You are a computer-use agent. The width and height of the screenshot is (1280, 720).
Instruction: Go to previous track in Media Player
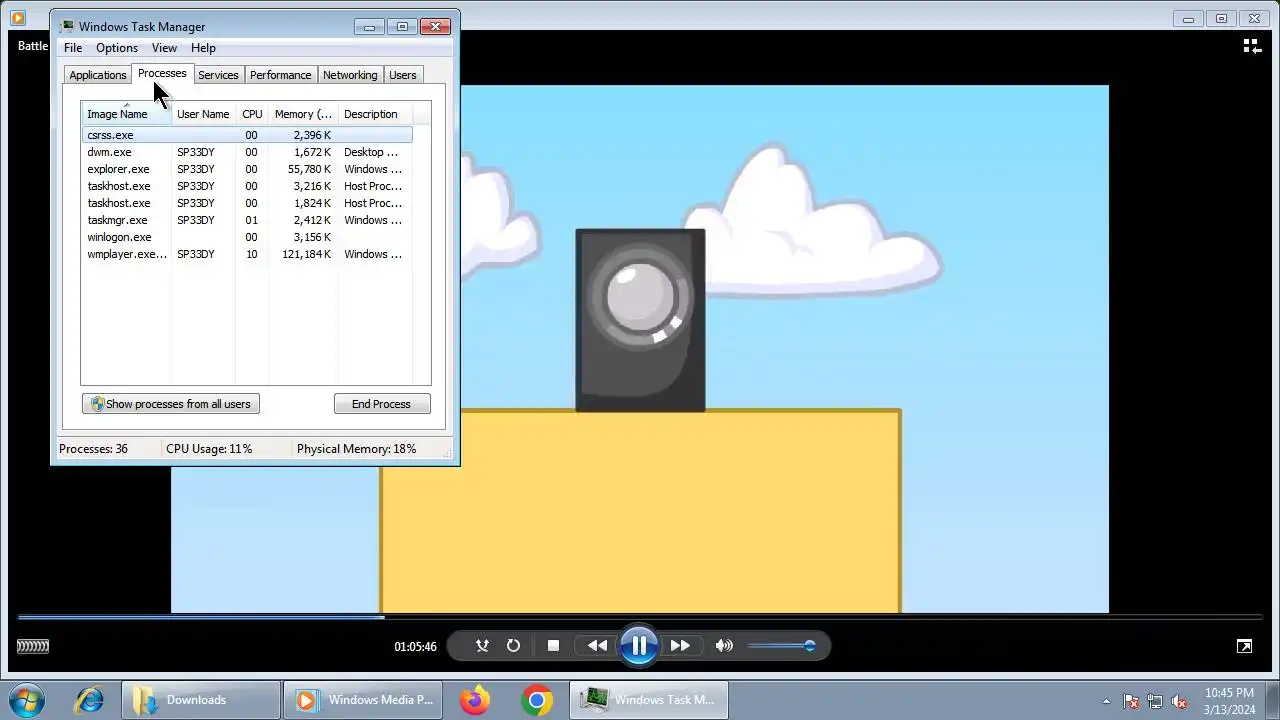click(x=597, y=646)
